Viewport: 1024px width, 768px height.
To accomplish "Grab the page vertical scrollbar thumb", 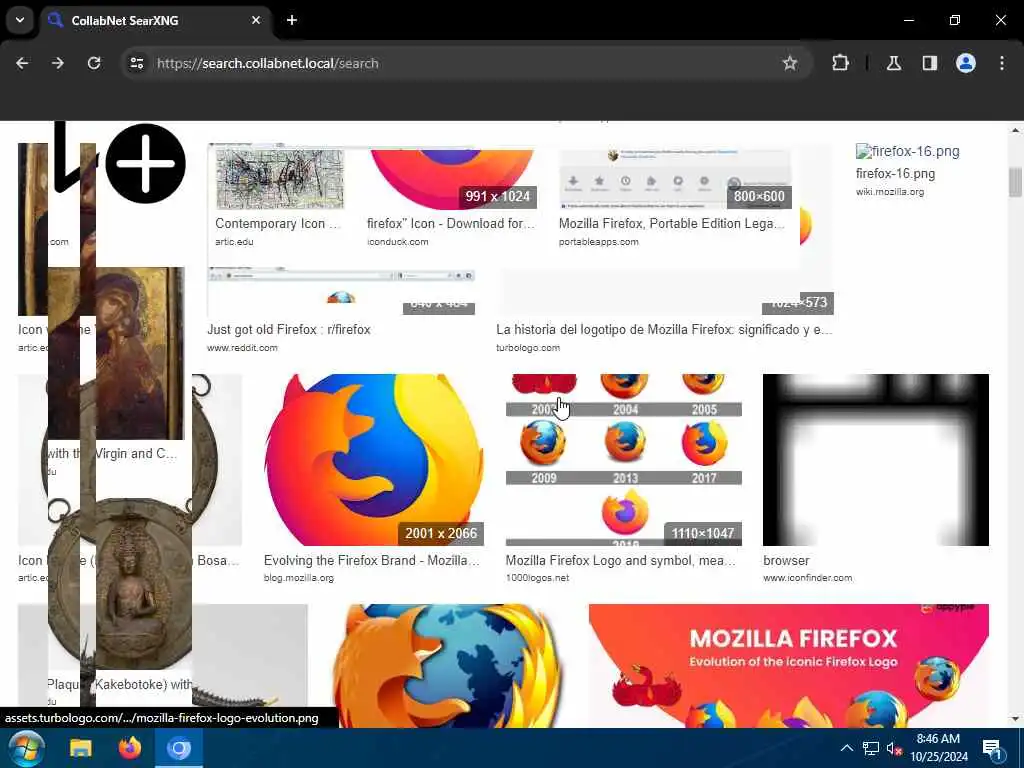I will click(1015, 182).
